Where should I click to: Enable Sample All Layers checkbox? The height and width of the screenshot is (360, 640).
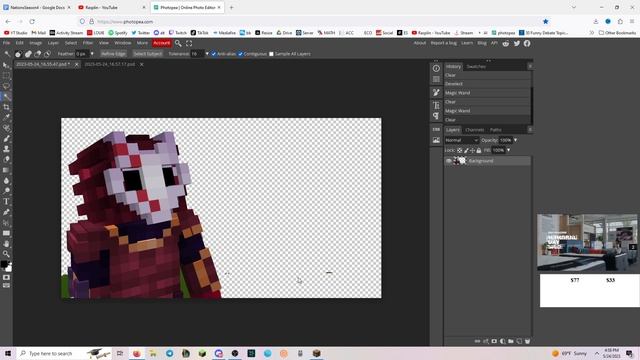(271, 54)
